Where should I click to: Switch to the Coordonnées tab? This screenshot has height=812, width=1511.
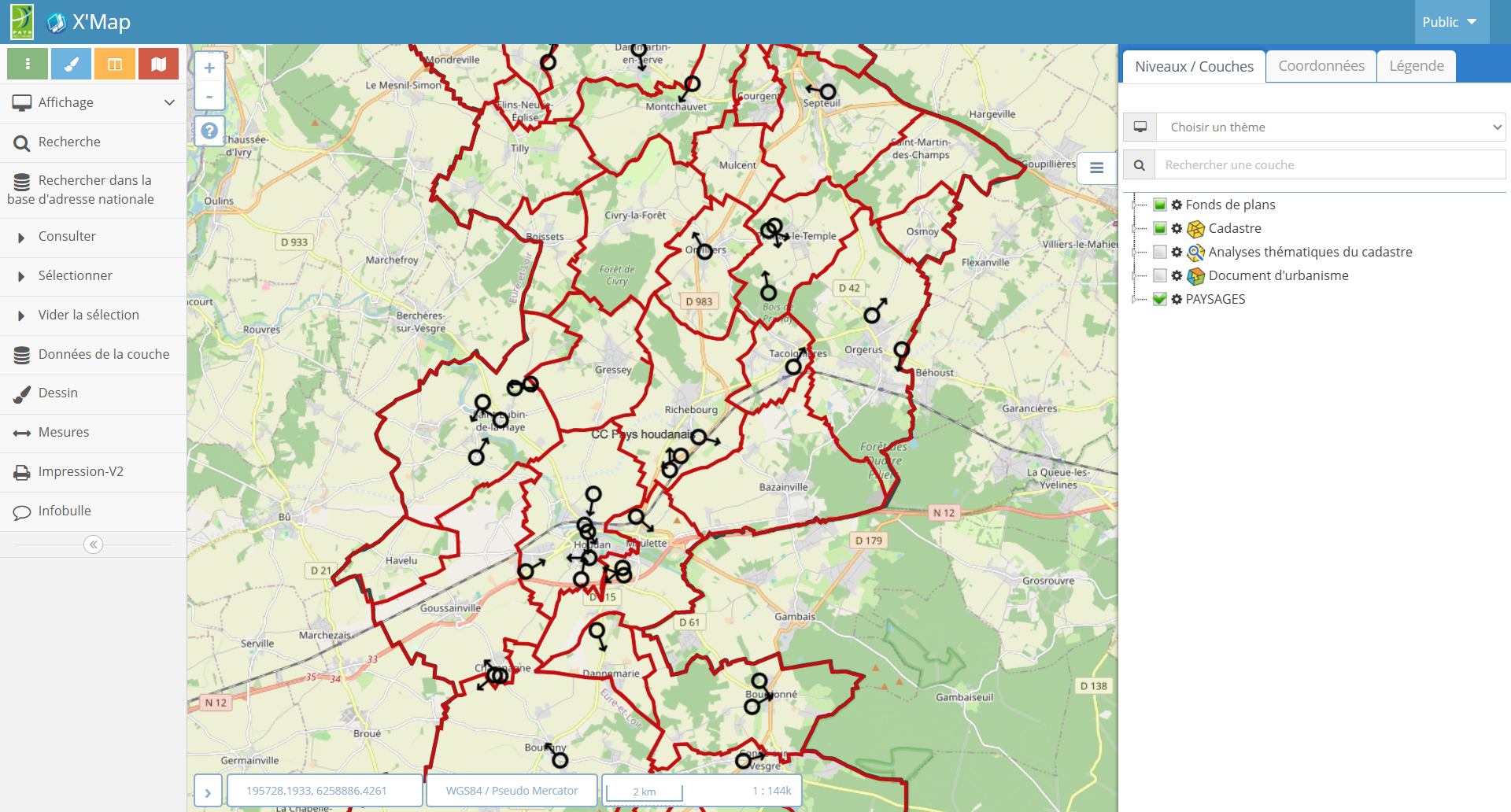[1321, 66]
